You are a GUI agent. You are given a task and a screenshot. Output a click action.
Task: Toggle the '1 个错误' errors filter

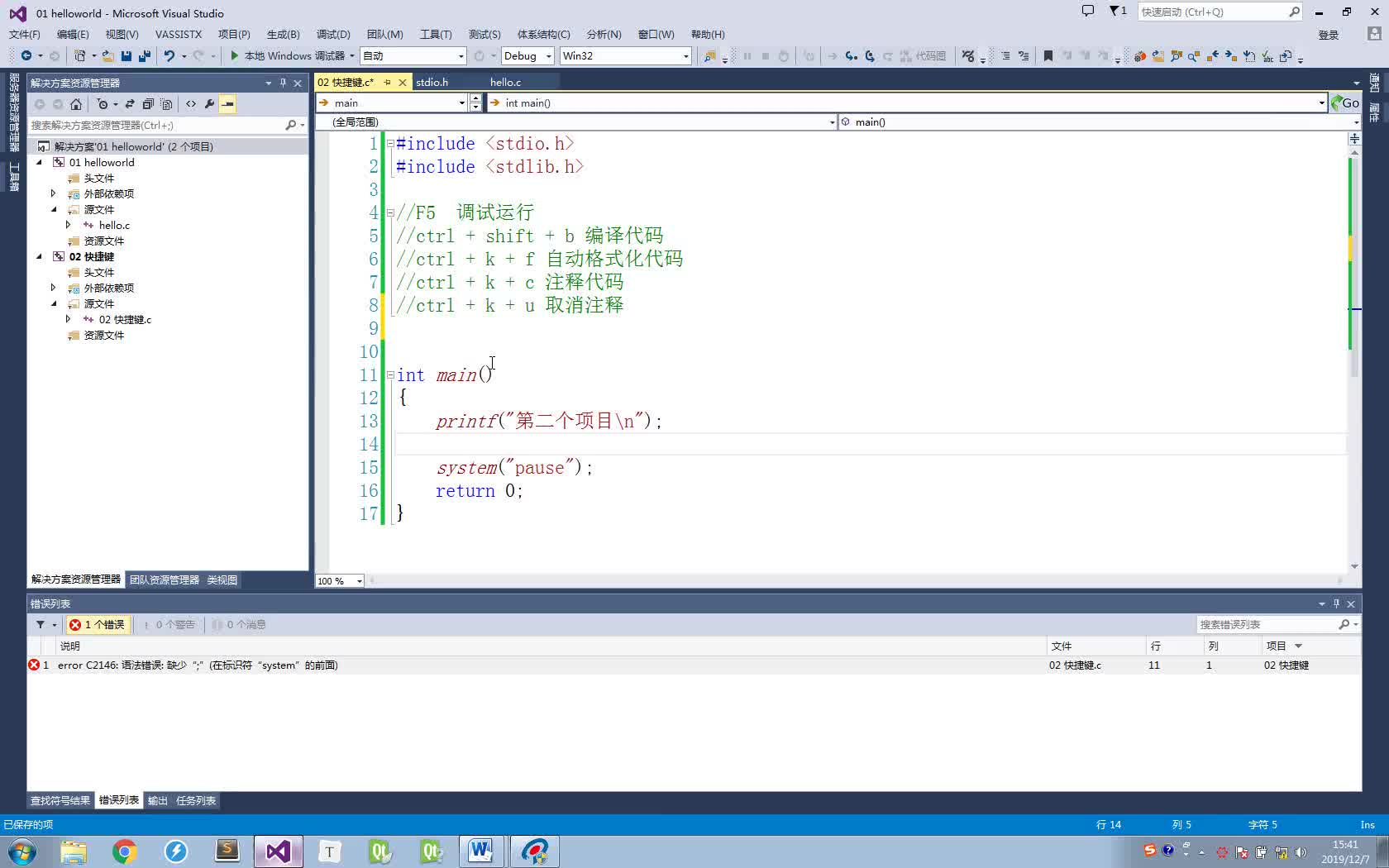coord(98,624)
